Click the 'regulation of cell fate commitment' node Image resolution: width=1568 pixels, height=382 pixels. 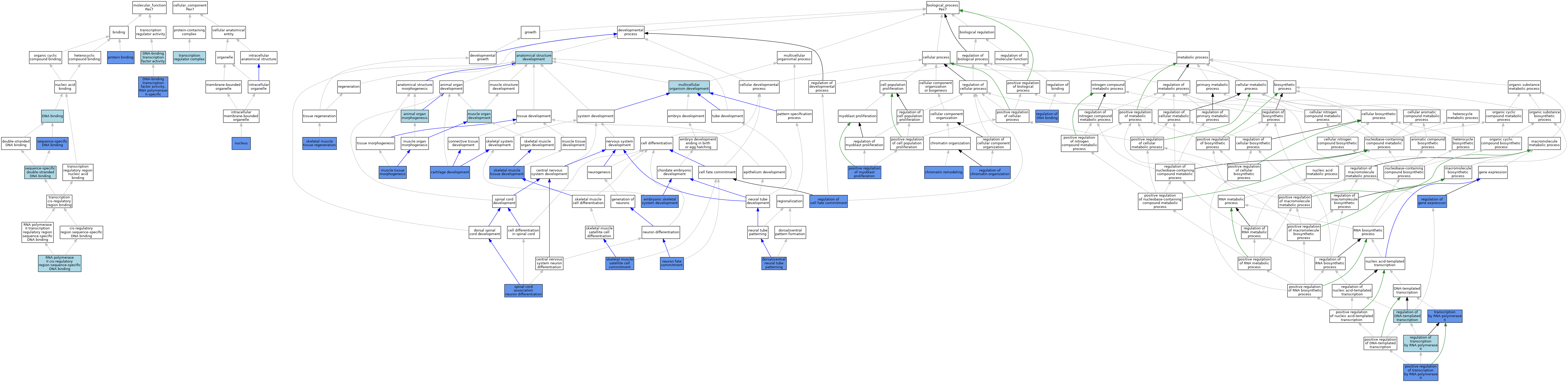click(829, 201)
